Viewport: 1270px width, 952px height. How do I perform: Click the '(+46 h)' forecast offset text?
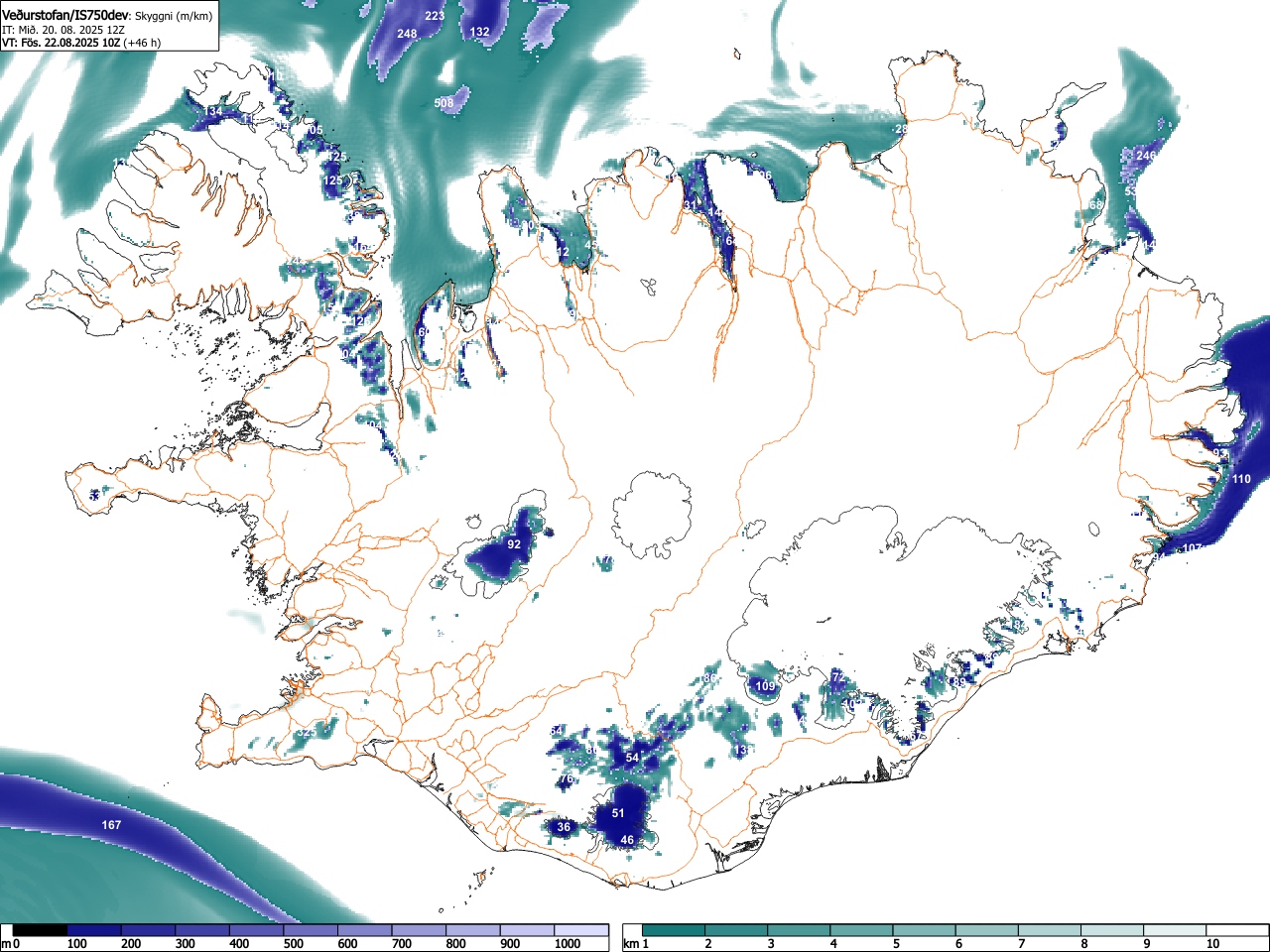pyautogui.click(x=143, y=43)
